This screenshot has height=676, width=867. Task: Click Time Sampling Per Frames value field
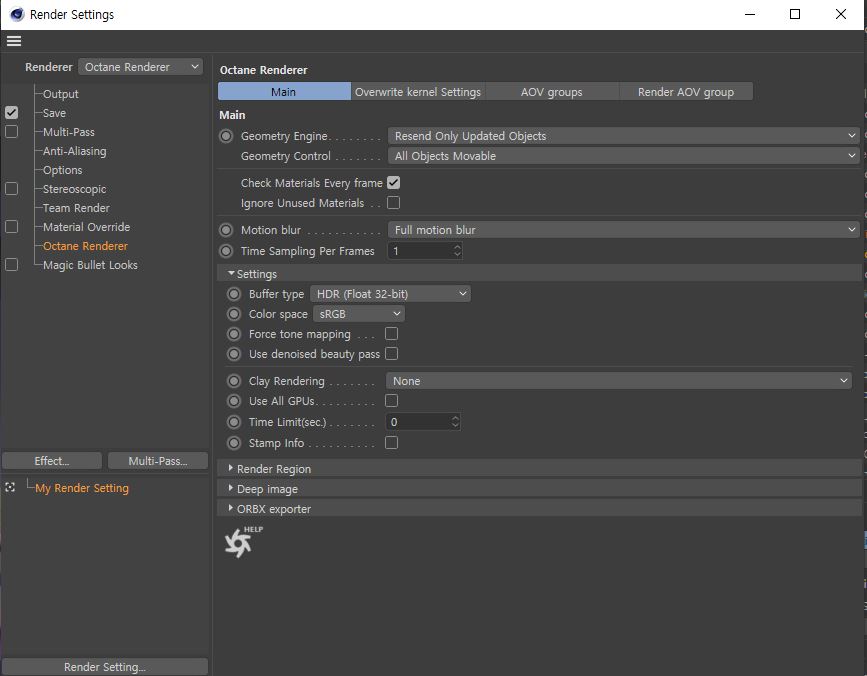click(x=420, y=251)
